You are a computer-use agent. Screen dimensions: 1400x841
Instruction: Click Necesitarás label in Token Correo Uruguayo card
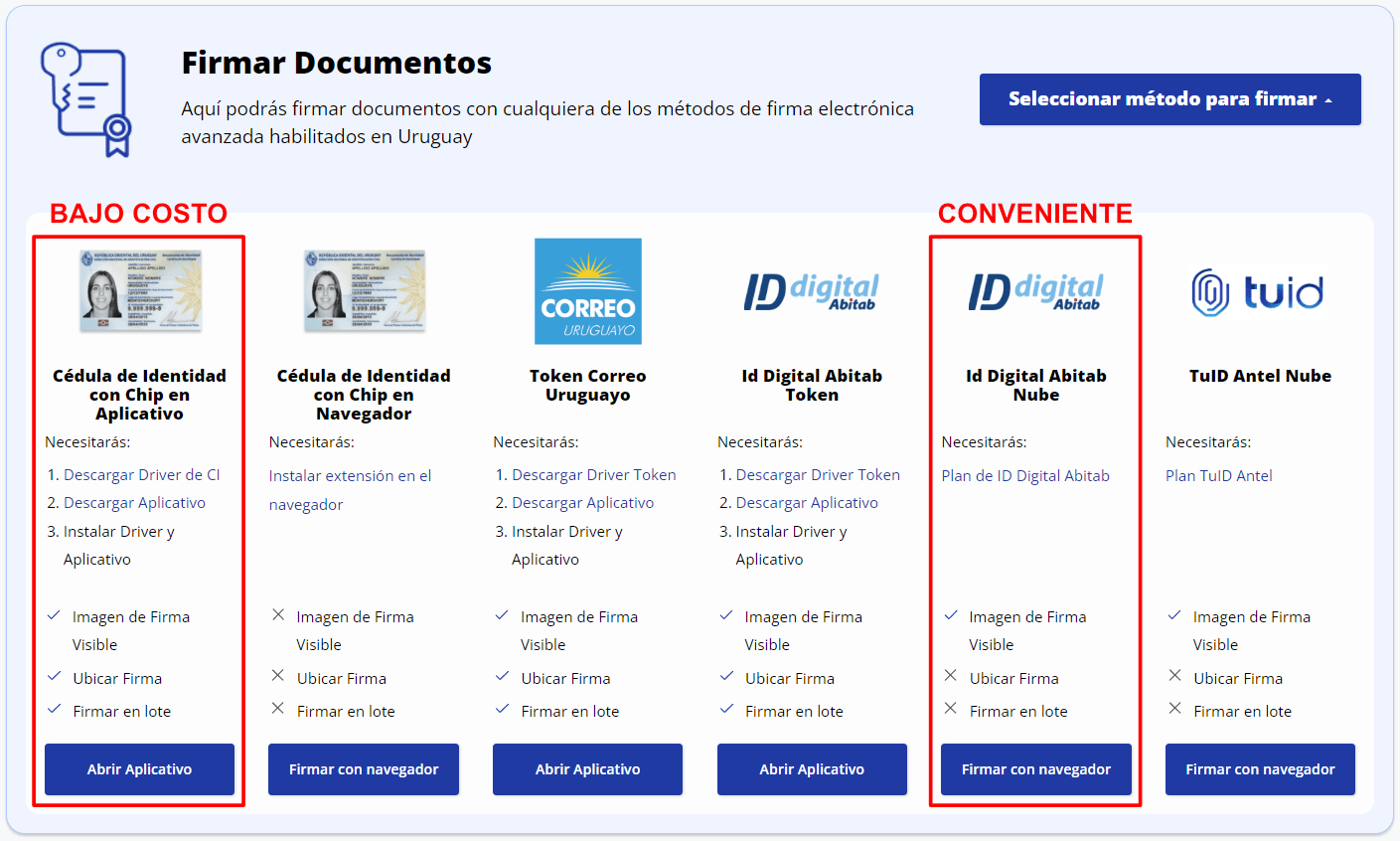(x=537, y=442)
